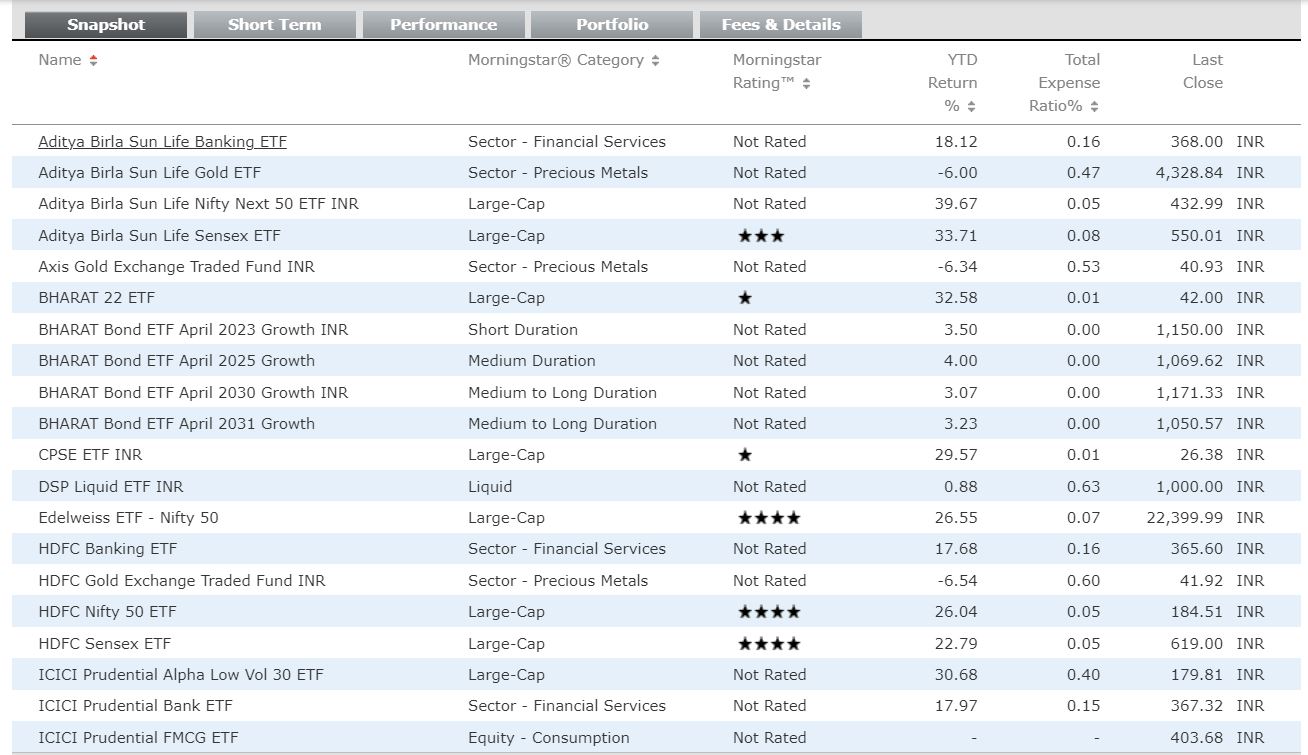Open DSP Liquid ETF INR link
This screenshot has width=1308, height=755.
point(110,487)
